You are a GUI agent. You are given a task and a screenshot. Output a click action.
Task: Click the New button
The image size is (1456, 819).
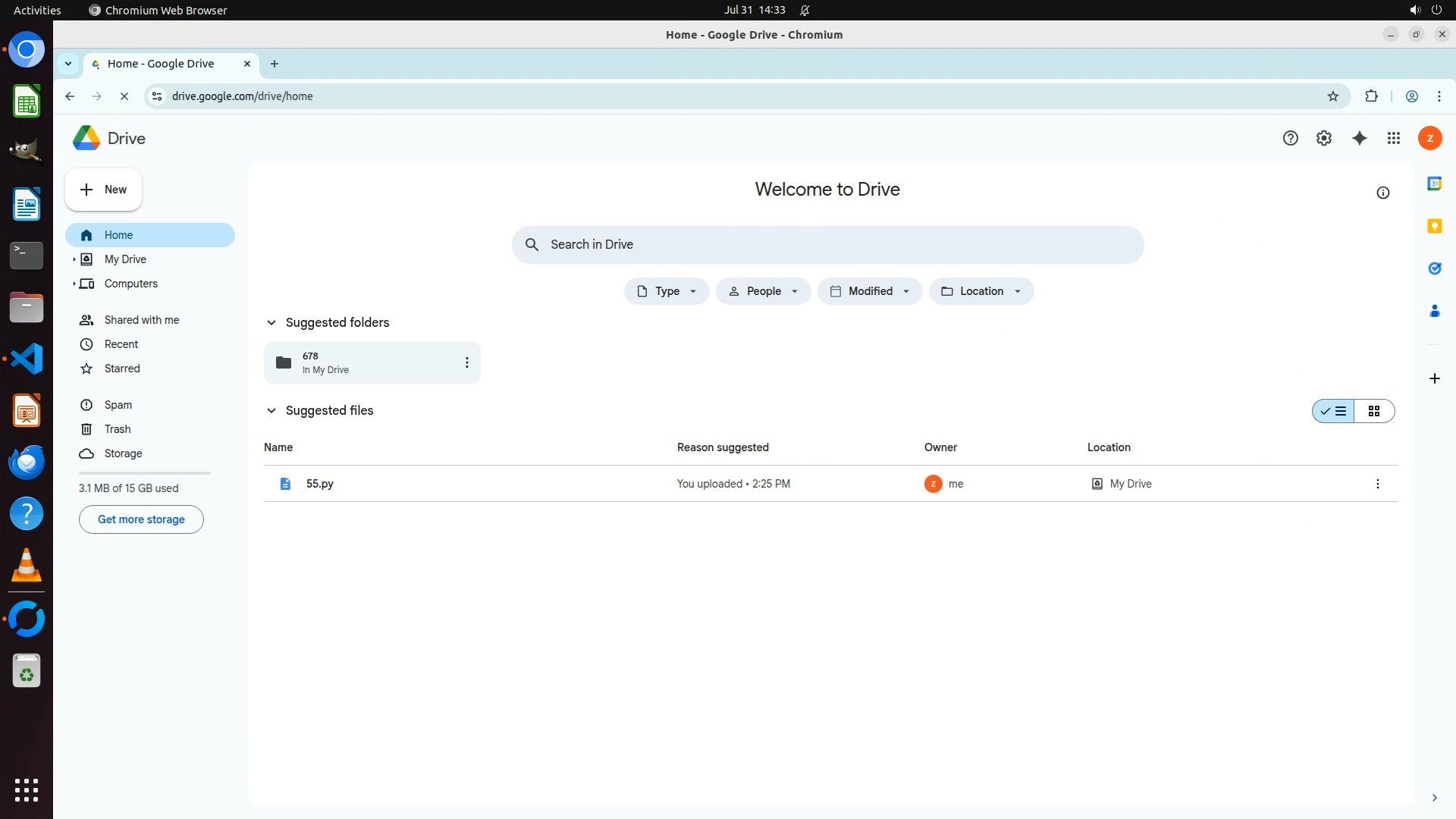point(103,190)
